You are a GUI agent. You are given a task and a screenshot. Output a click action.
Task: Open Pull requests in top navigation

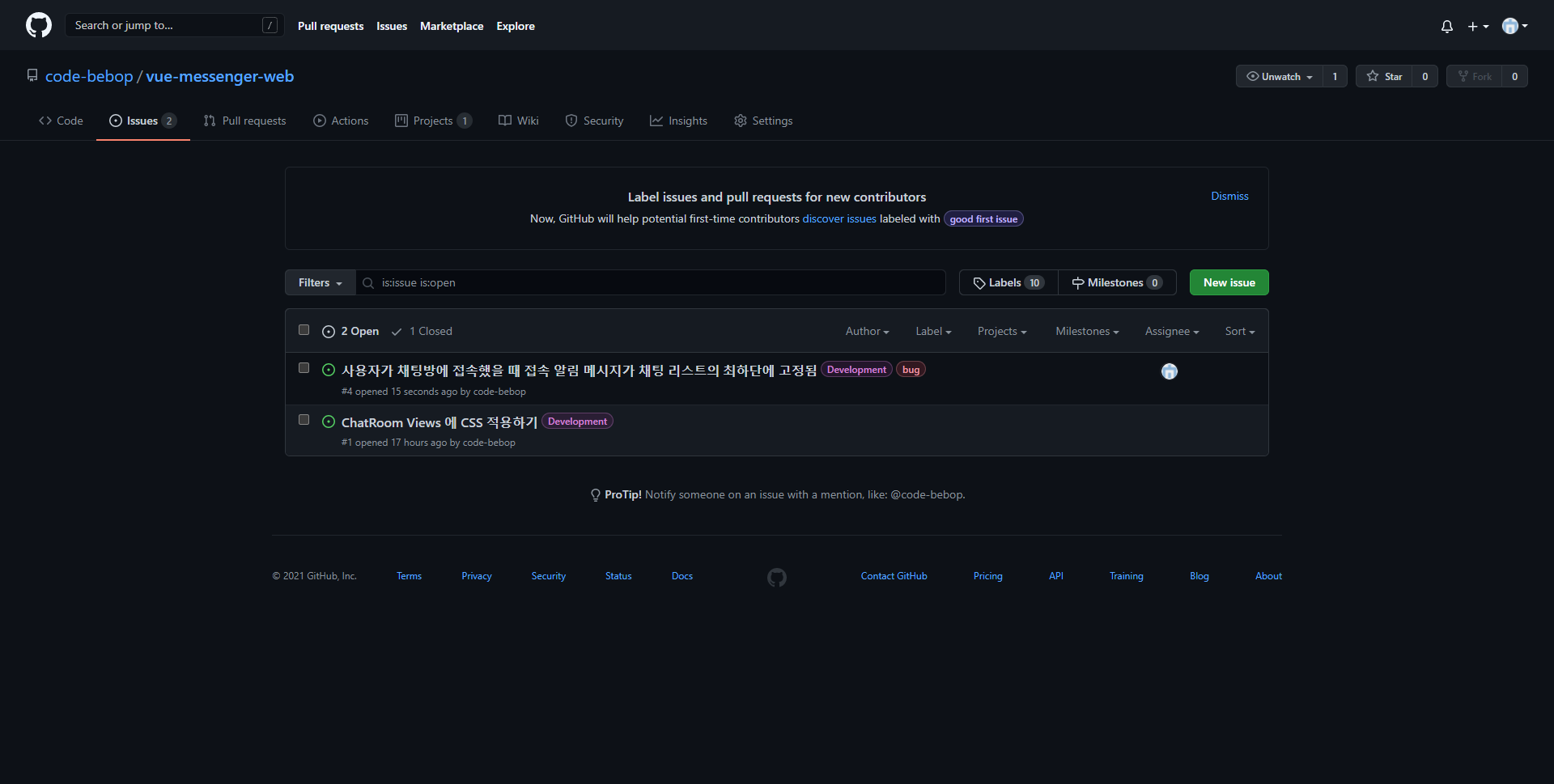(330, 26)
